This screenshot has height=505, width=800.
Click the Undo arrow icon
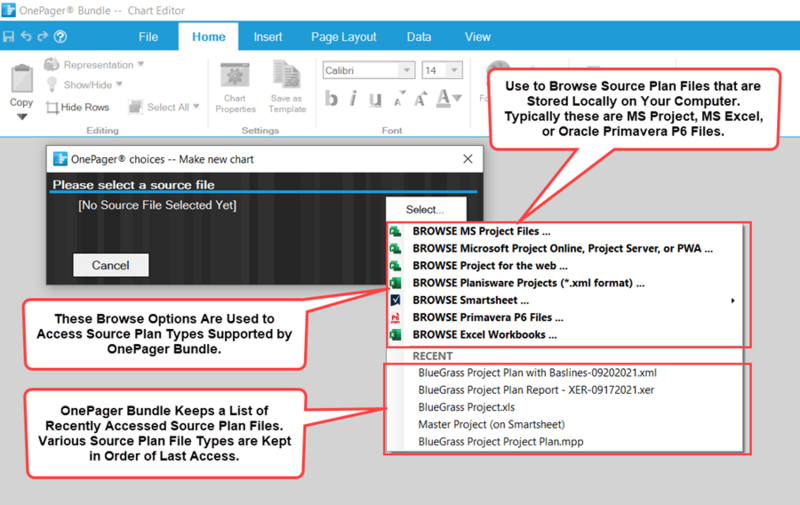point(26,36)
